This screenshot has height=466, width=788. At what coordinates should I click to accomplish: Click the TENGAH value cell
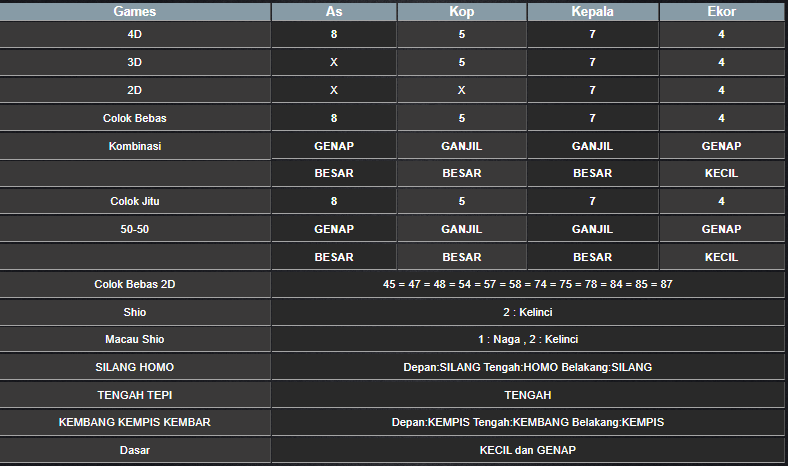coord(528,395)
